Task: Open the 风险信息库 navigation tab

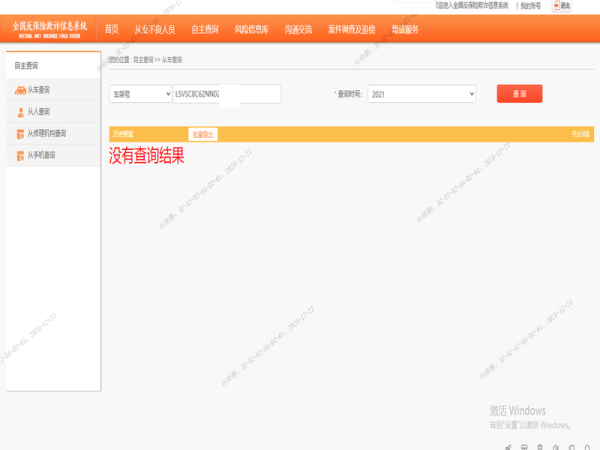Action: pyautogui.click(x=251, y=29)
